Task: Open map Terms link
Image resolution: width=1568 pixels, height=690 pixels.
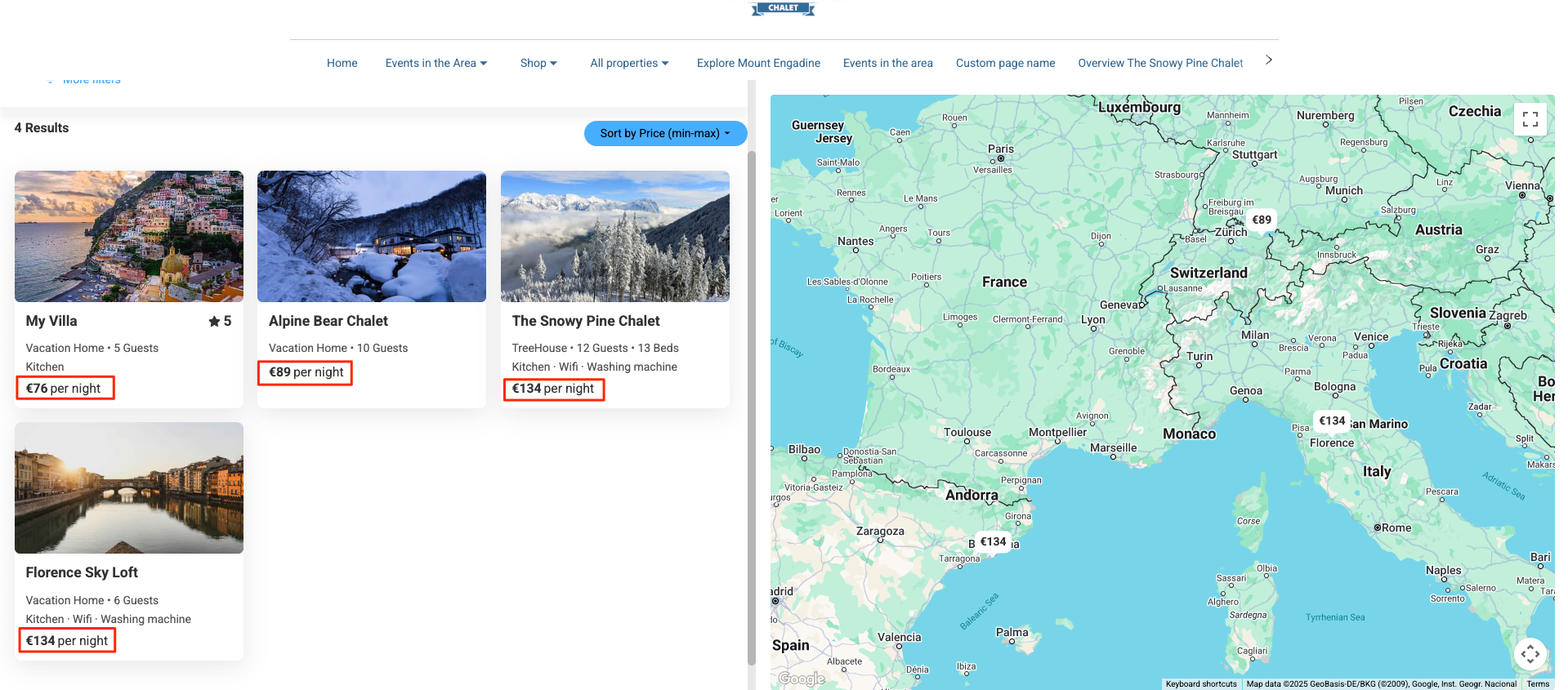Action: [1537, 684]
